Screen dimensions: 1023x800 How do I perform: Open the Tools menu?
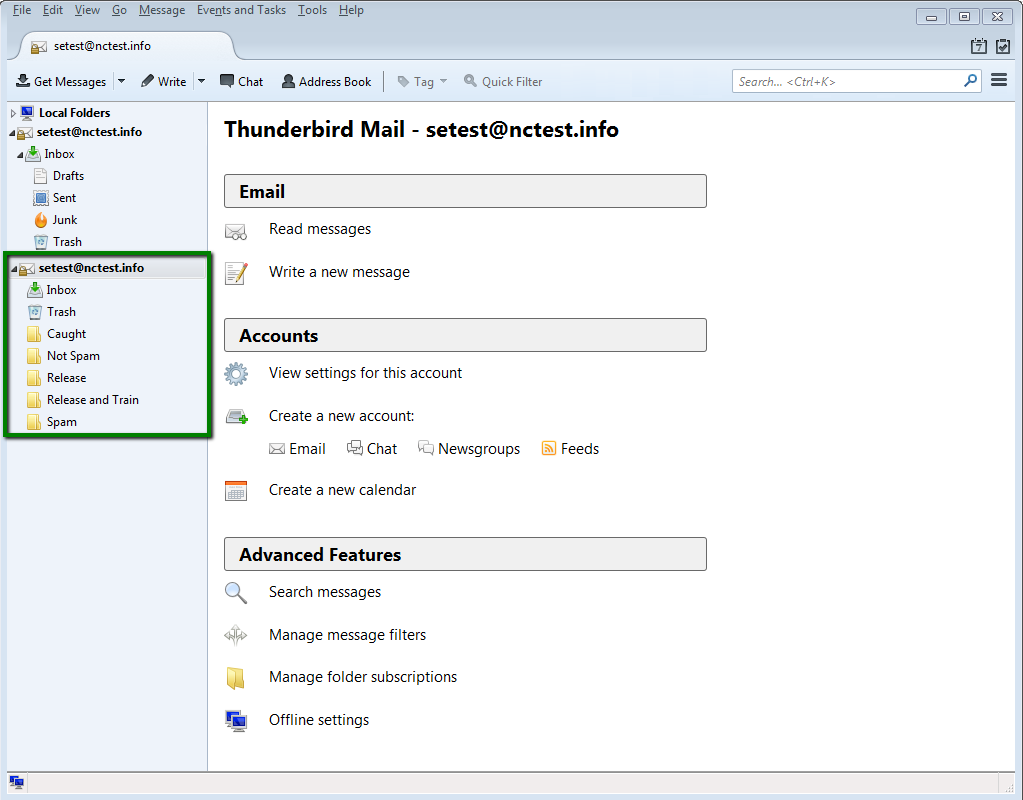click(313, 10)
